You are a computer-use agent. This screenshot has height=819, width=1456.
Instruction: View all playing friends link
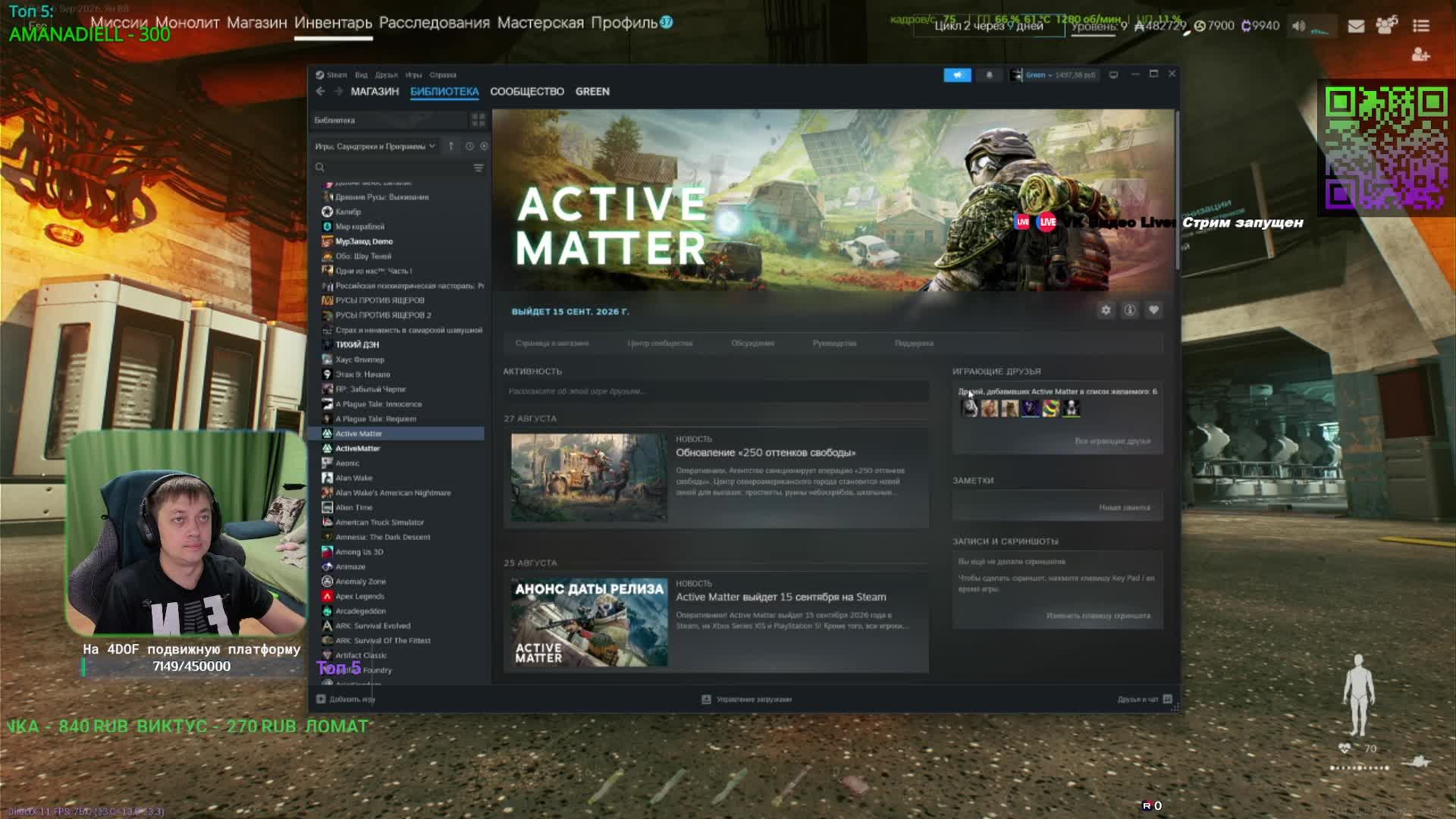1112,441
